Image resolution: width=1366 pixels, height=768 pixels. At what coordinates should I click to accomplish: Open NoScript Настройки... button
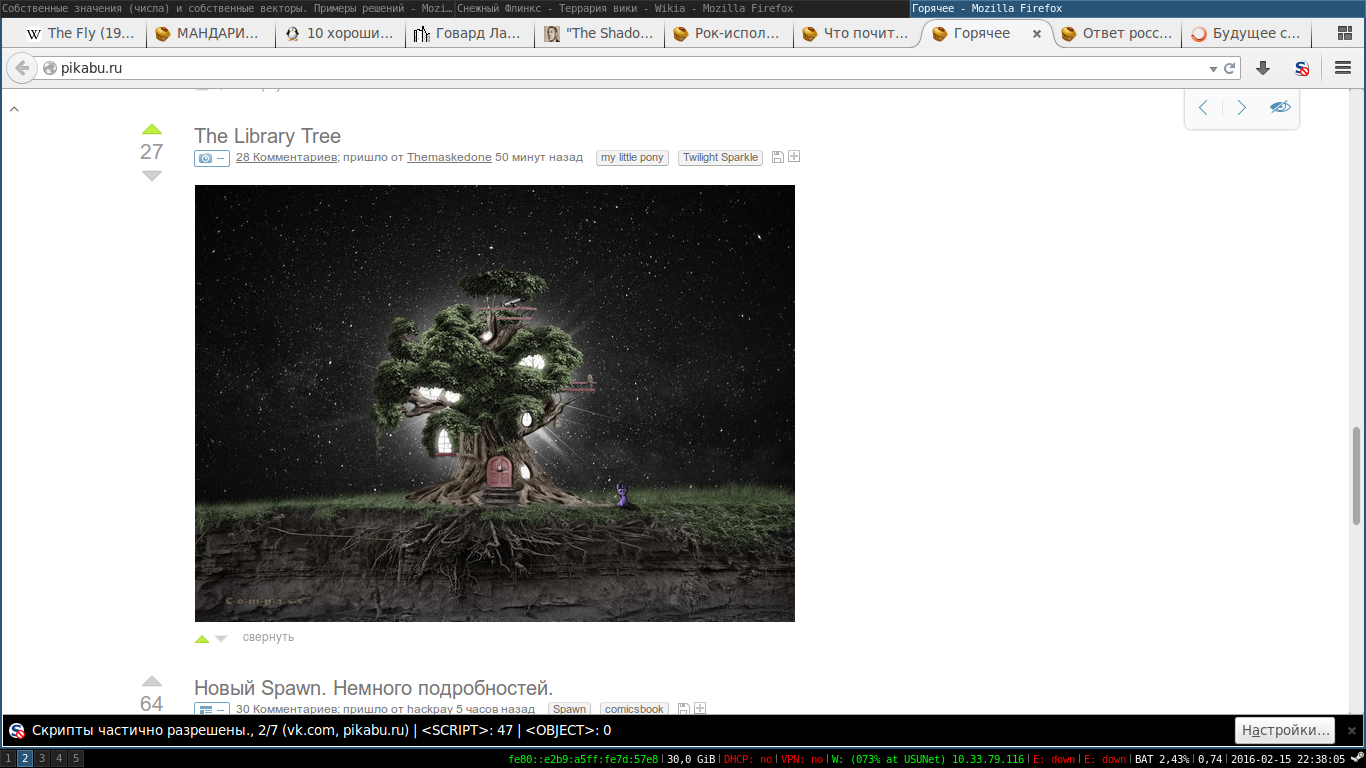[1285, 730]
